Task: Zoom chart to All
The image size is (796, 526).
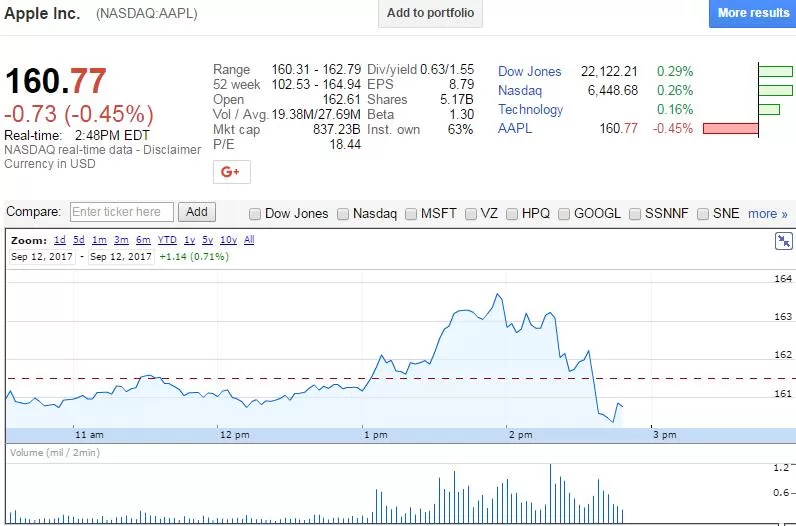Action: (249, 240)
